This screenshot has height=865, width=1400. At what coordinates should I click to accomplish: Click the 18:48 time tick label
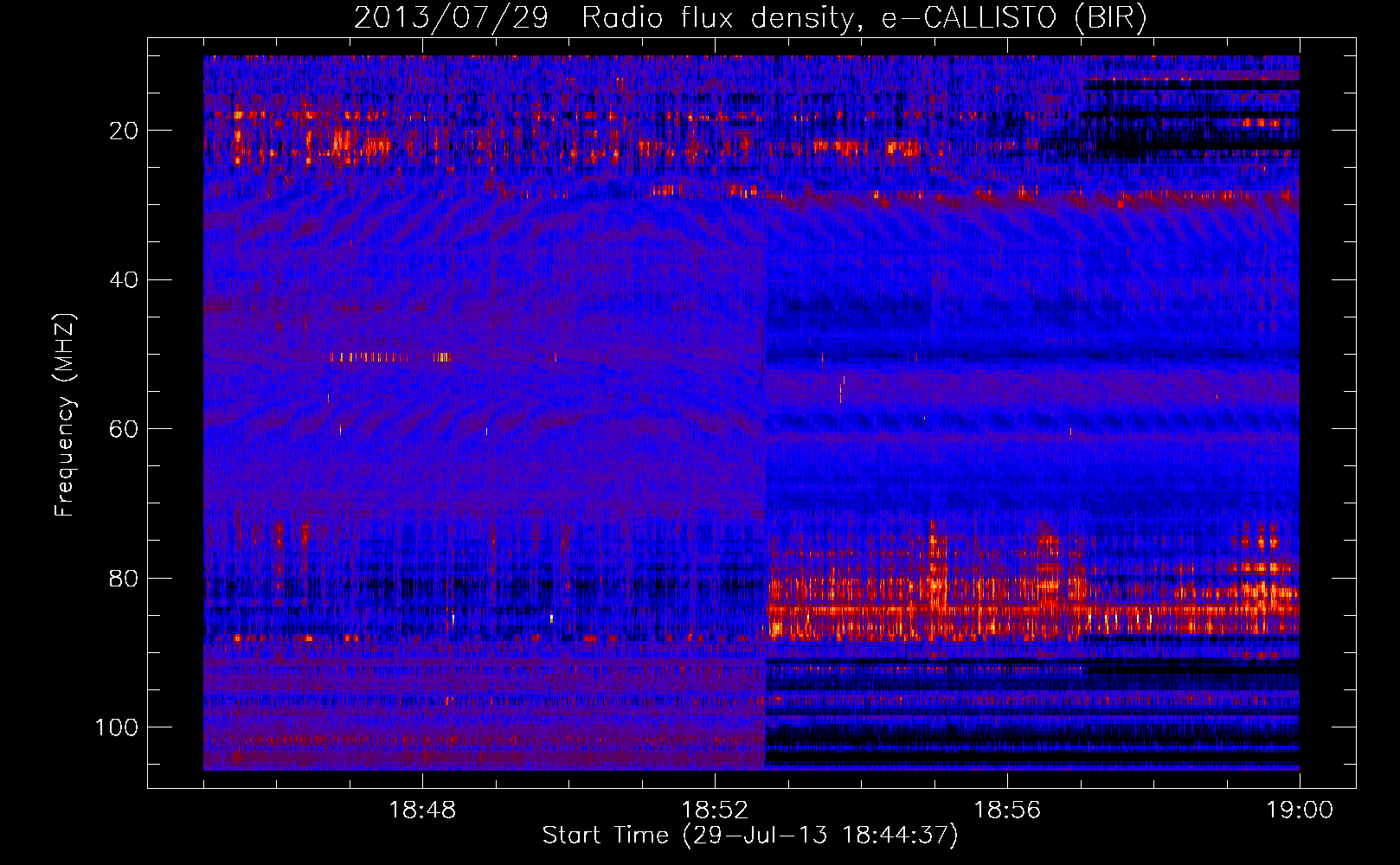422,811
